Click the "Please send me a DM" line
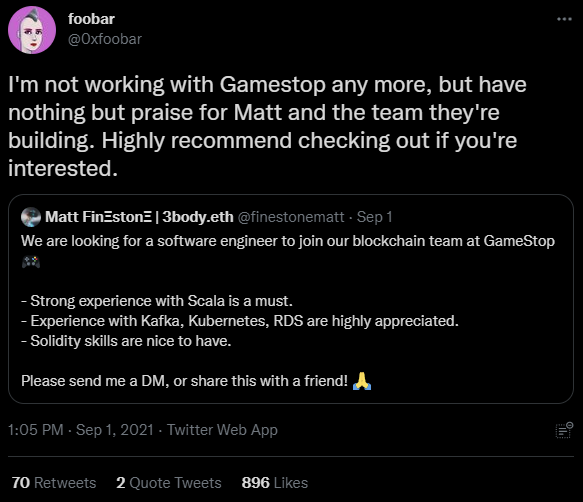Viewport: 583px width, 502px height. point(184,381)
